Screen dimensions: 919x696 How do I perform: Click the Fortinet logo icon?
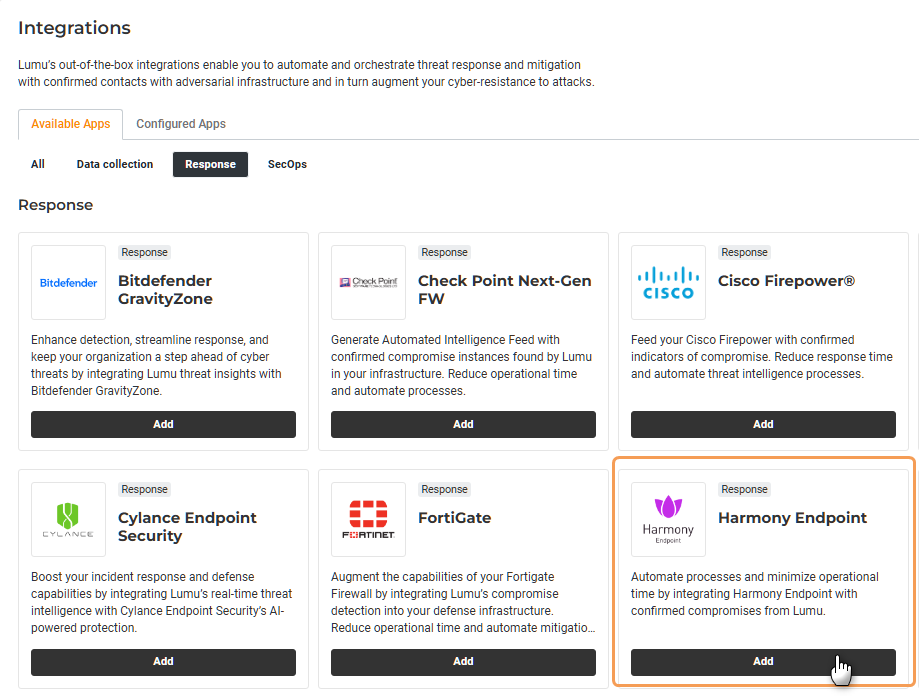[x=368, y=519]
